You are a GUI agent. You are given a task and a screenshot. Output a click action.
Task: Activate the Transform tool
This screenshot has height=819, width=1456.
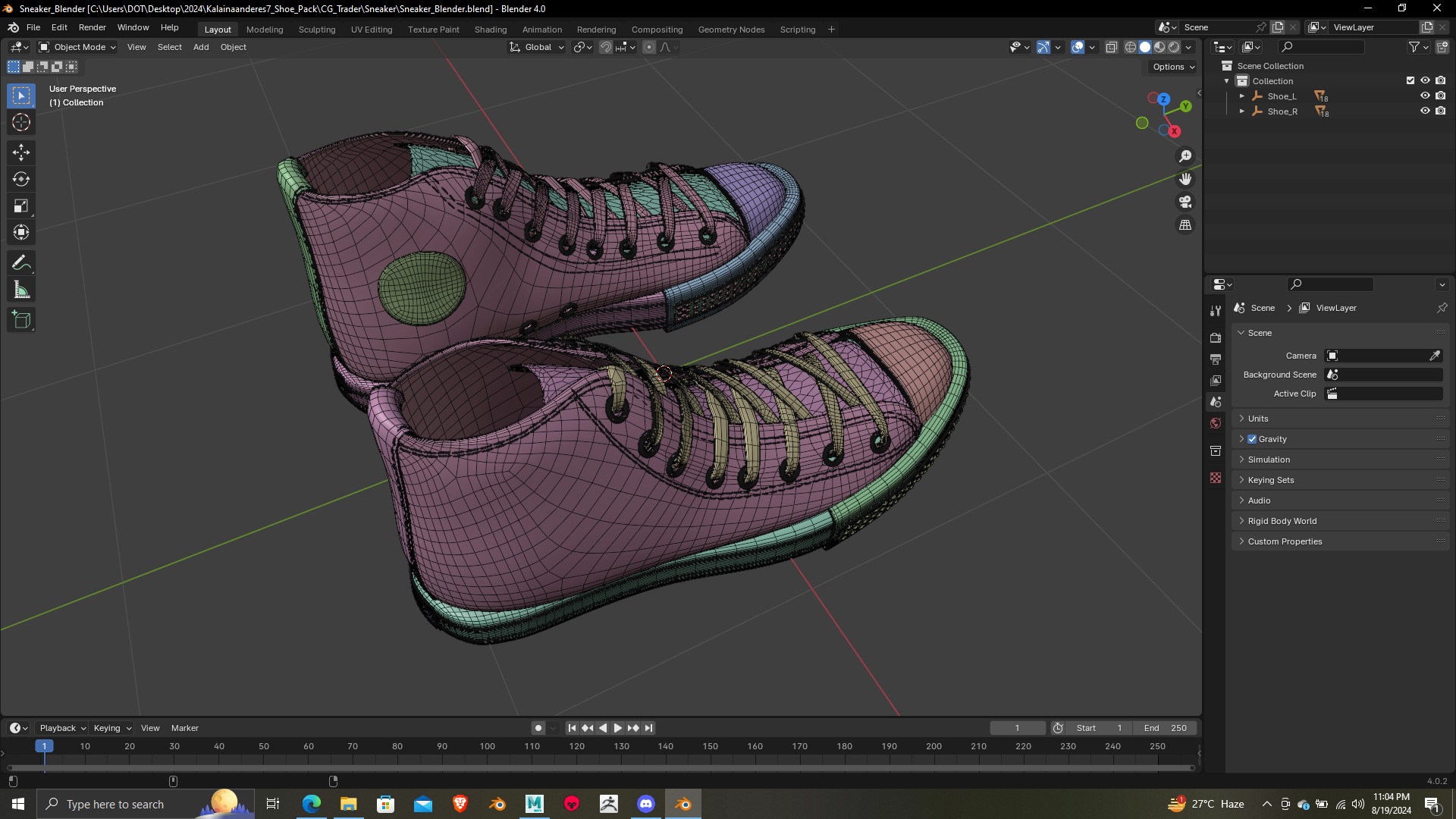(21, 233)
